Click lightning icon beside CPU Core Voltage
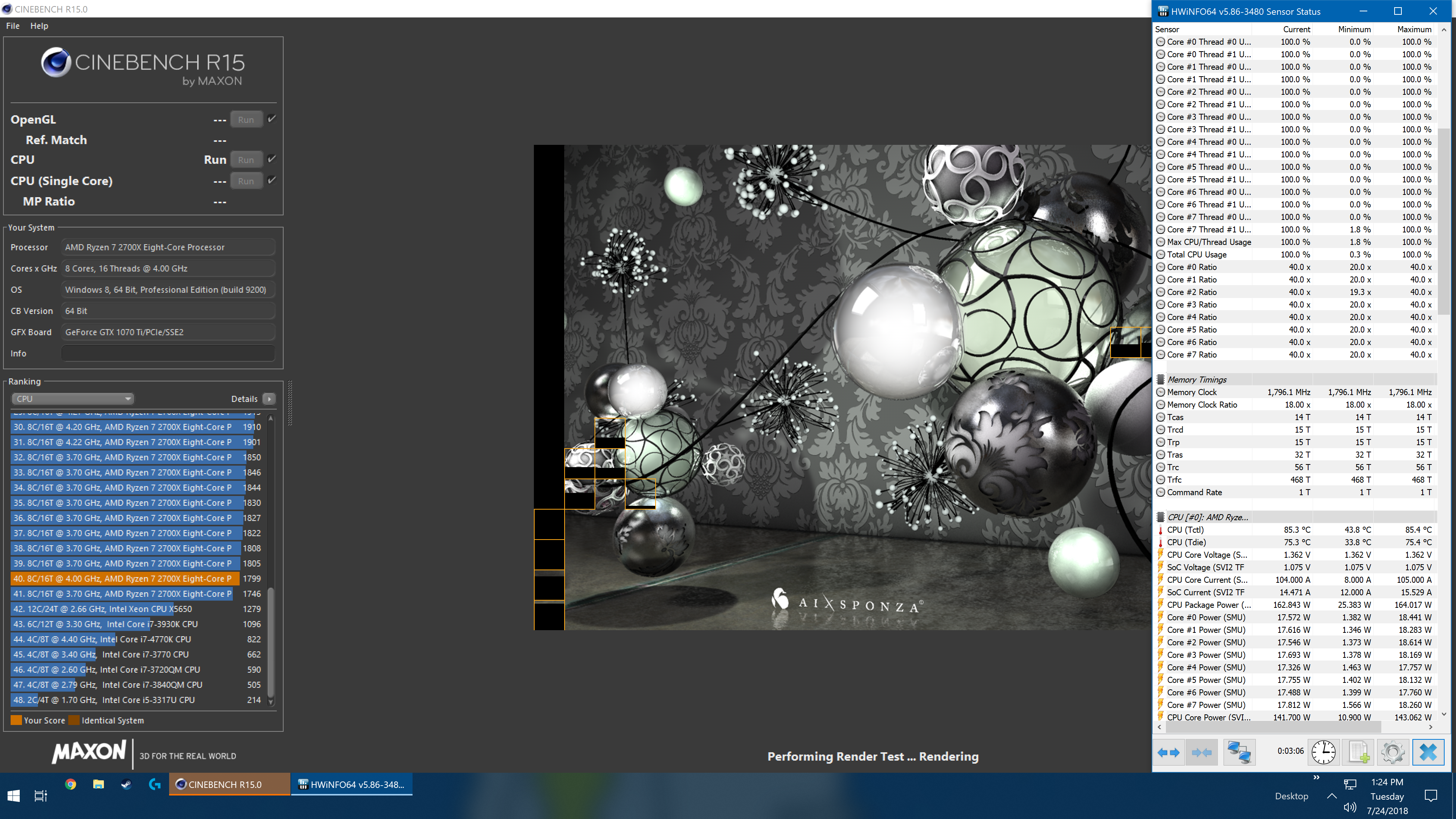1456x819 pixels. [x=1160, y=555]
